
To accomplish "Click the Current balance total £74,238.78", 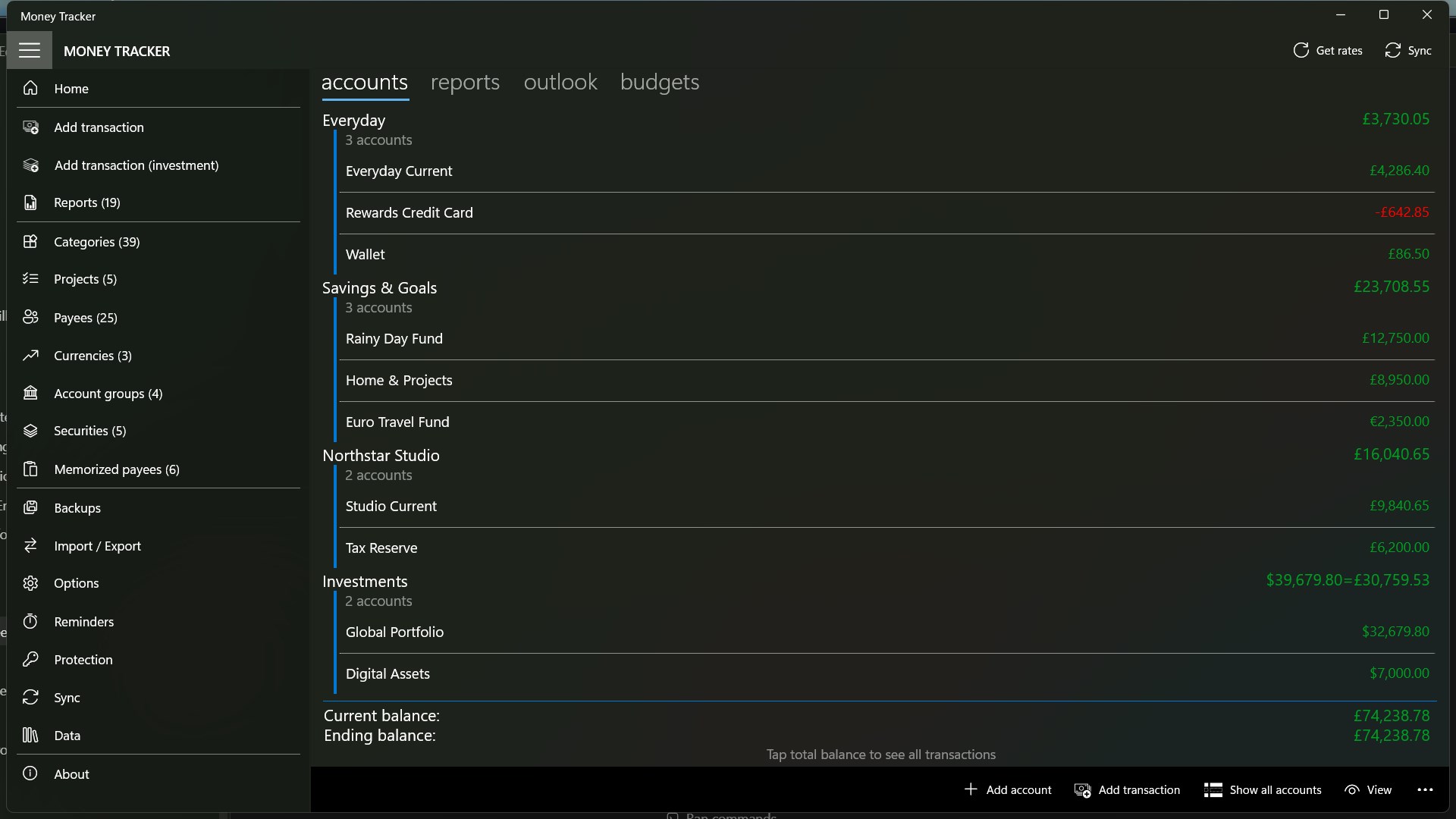I will point(1392,716).
